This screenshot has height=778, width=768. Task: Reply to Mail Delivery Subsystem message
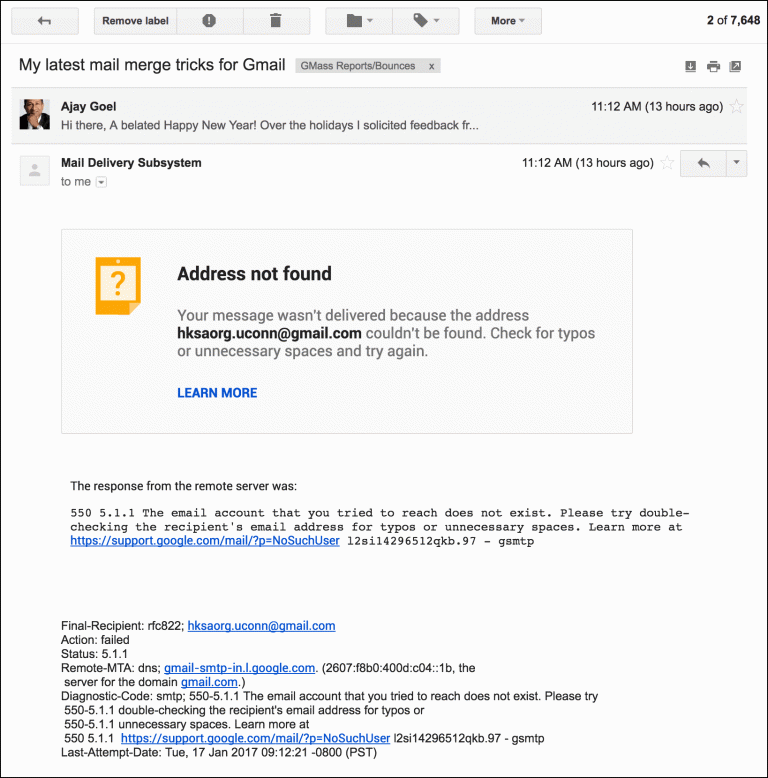704,163
